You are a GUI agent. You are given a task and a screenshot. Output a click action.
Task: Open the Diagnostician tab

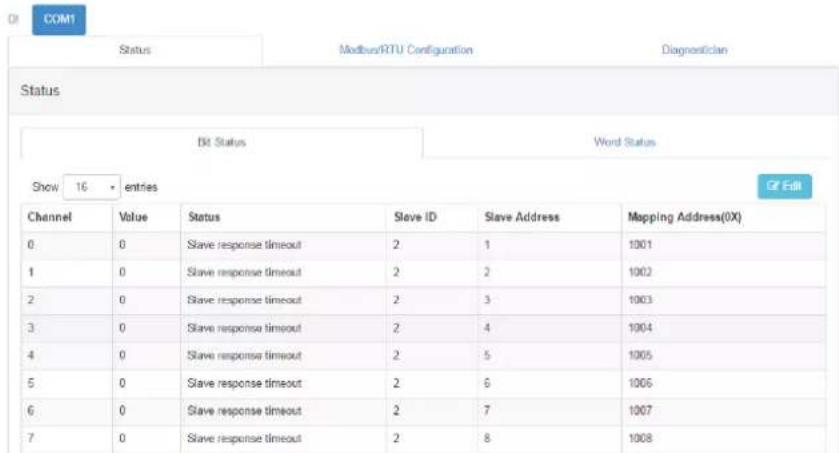pyautogui.click(x=694, y=50)
